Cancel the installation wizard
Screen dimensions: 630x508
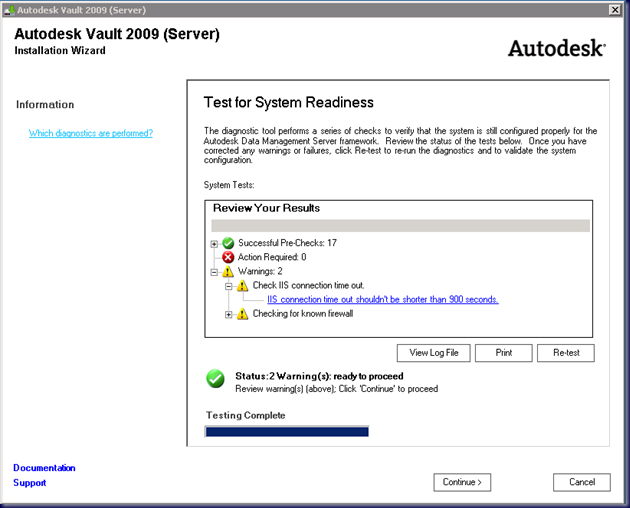[x=582, y=482]
